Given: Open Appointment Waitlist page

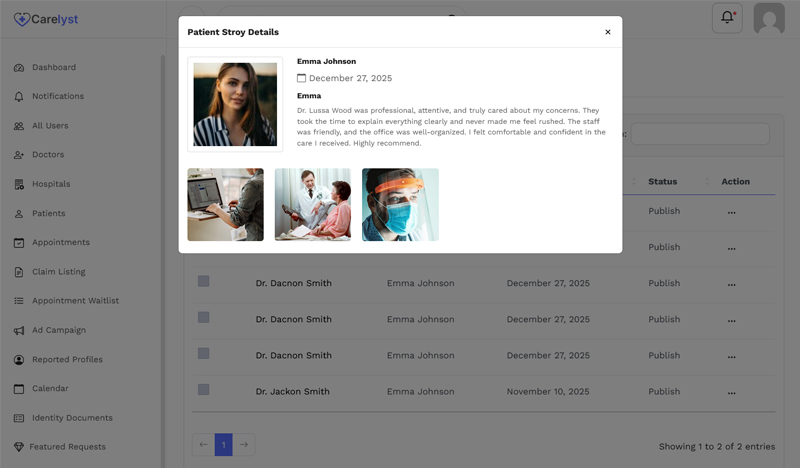Looking at the screenshot, I should pyautogui.click(x=76, y=301).
